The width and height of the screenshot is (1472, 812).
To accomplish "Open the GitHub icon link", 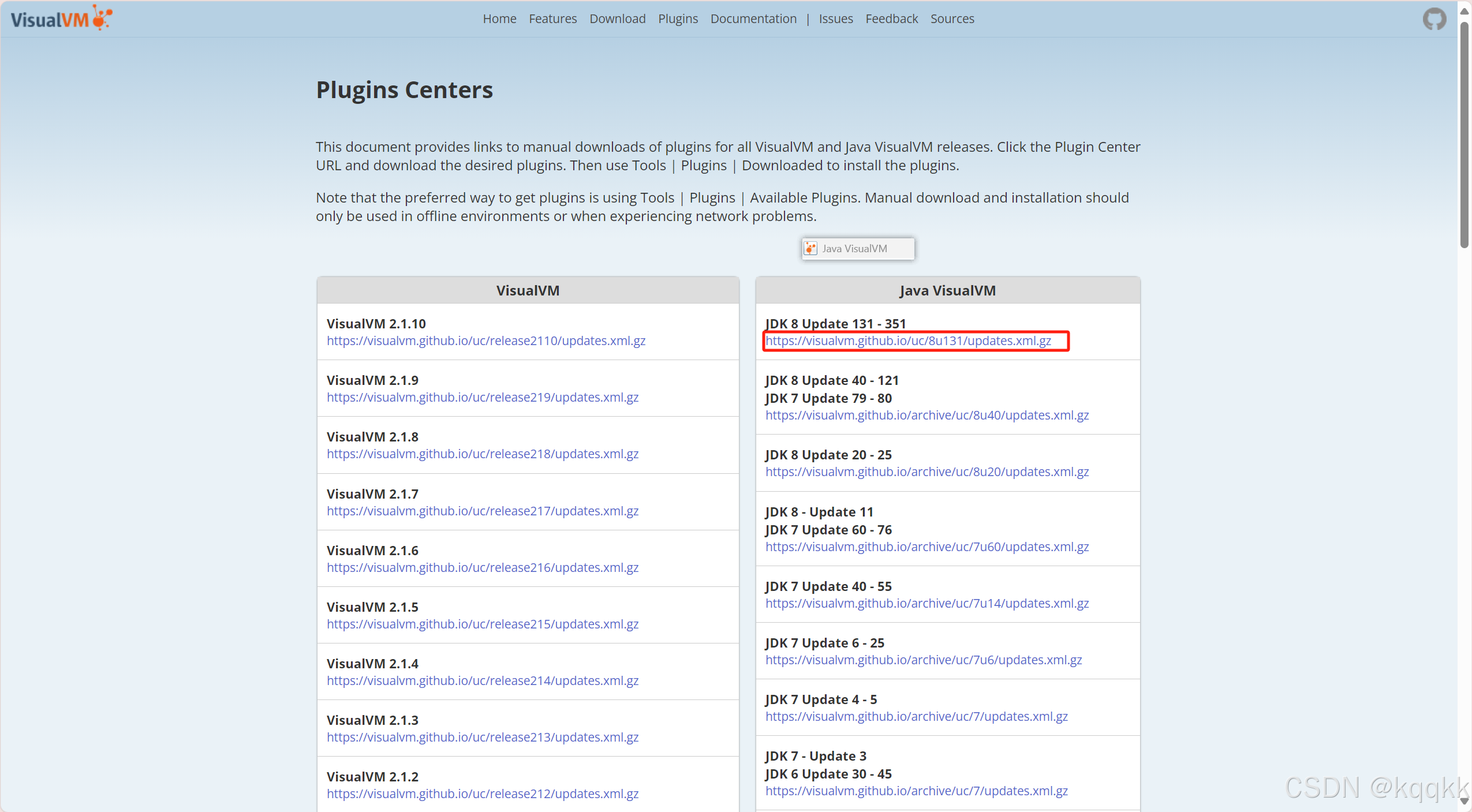I will point(1434,19).
